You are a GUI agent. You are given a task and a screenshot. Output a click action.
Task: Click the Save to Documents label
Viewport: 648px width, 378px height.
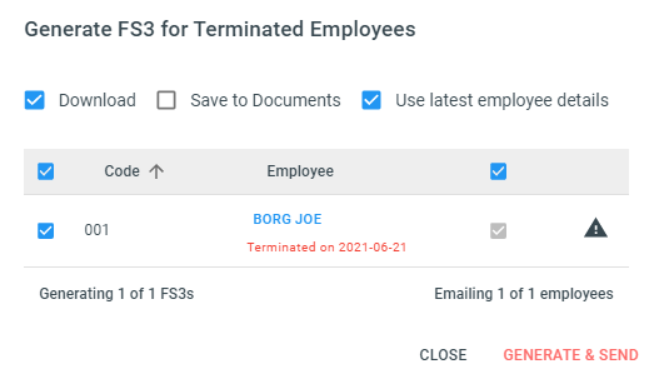pyautogui.click(x=265, y=100)
